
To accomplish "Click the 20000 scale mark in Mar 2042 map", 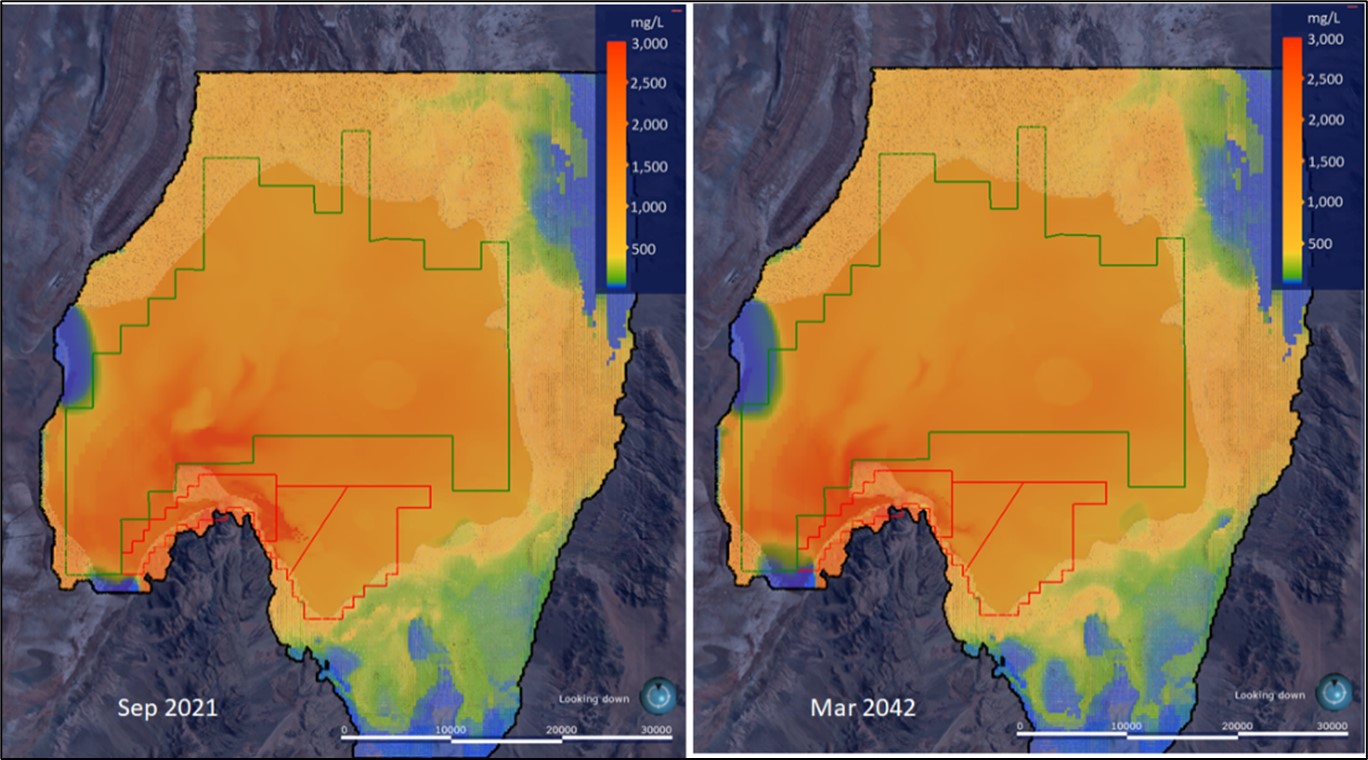I will point(1237,726).
